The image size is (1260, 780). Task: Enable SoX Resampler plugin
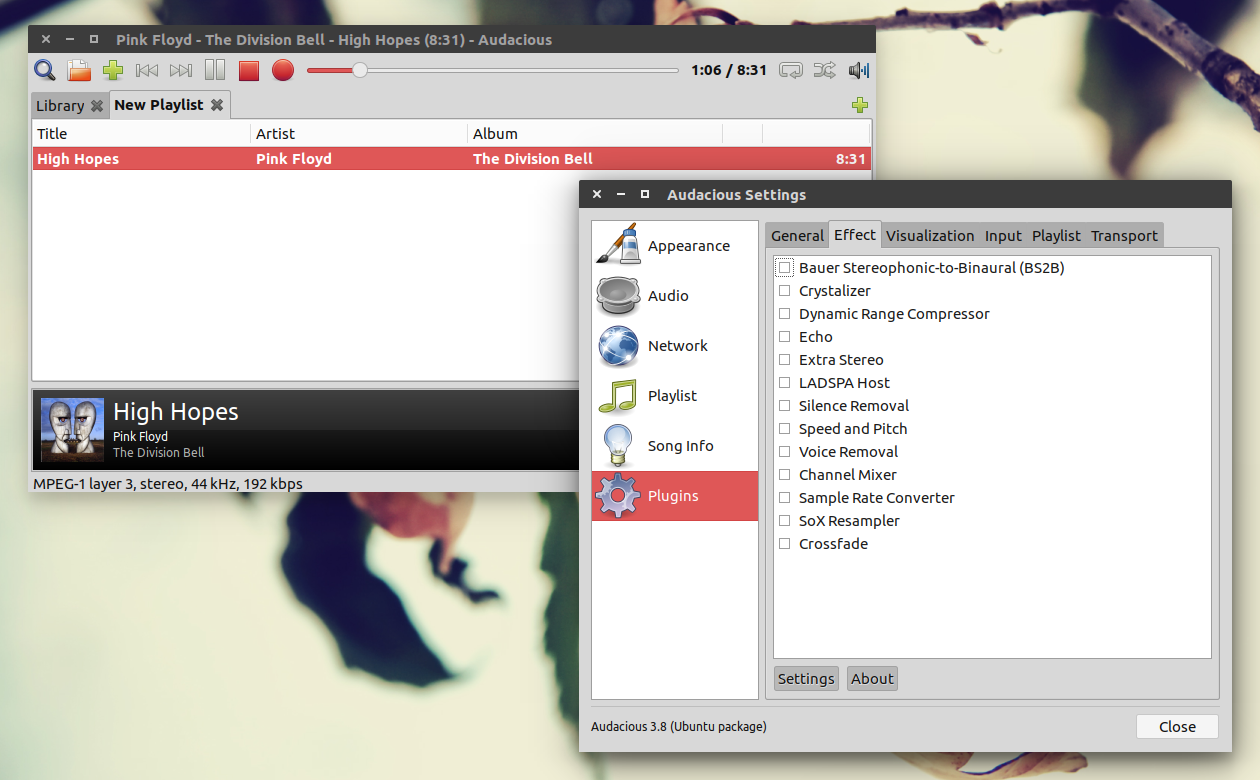[x=785, y=521]
